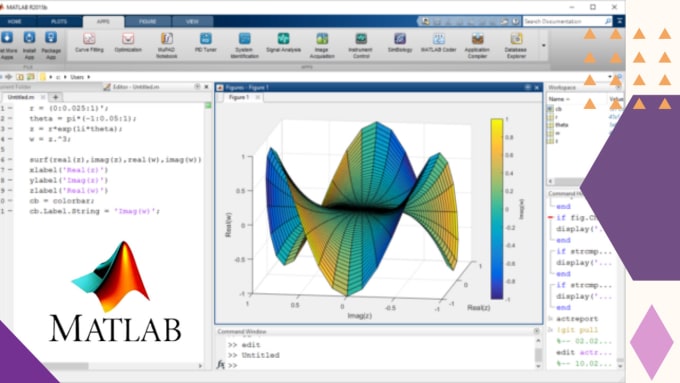Click the Help icon in the quick access toolbar

point(515,21)
